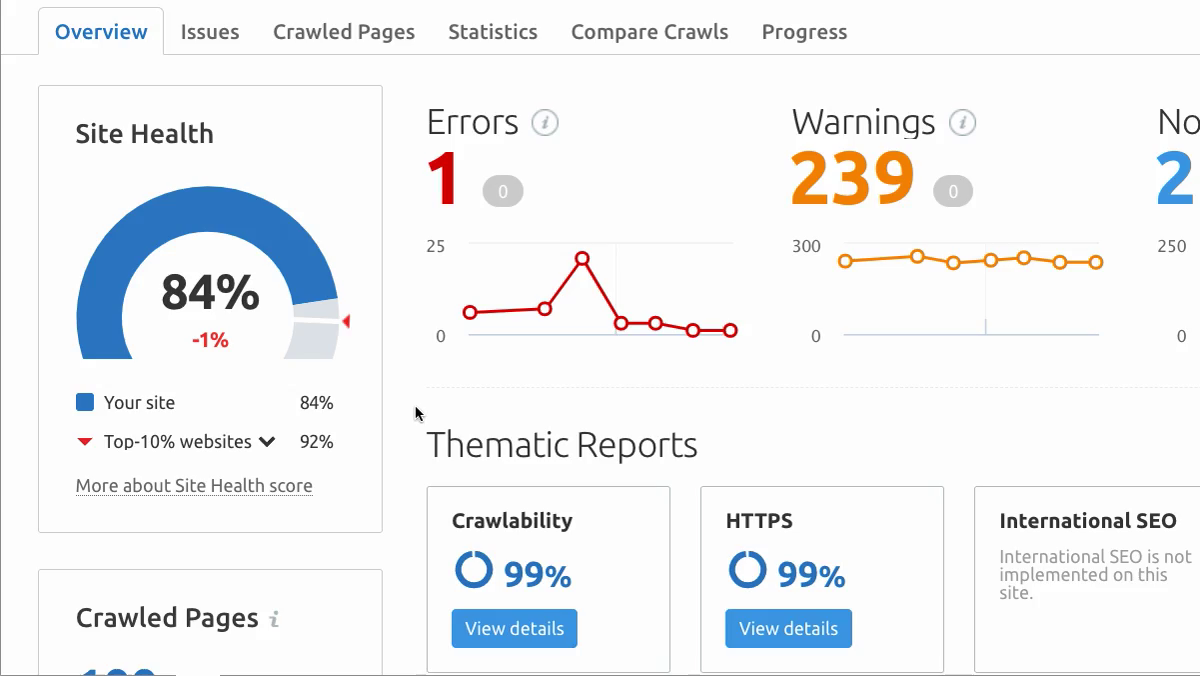Expand the Top-10% websites comparison dropdown
The width and height of the screenshot is (1200, 676).
[266, 441]
